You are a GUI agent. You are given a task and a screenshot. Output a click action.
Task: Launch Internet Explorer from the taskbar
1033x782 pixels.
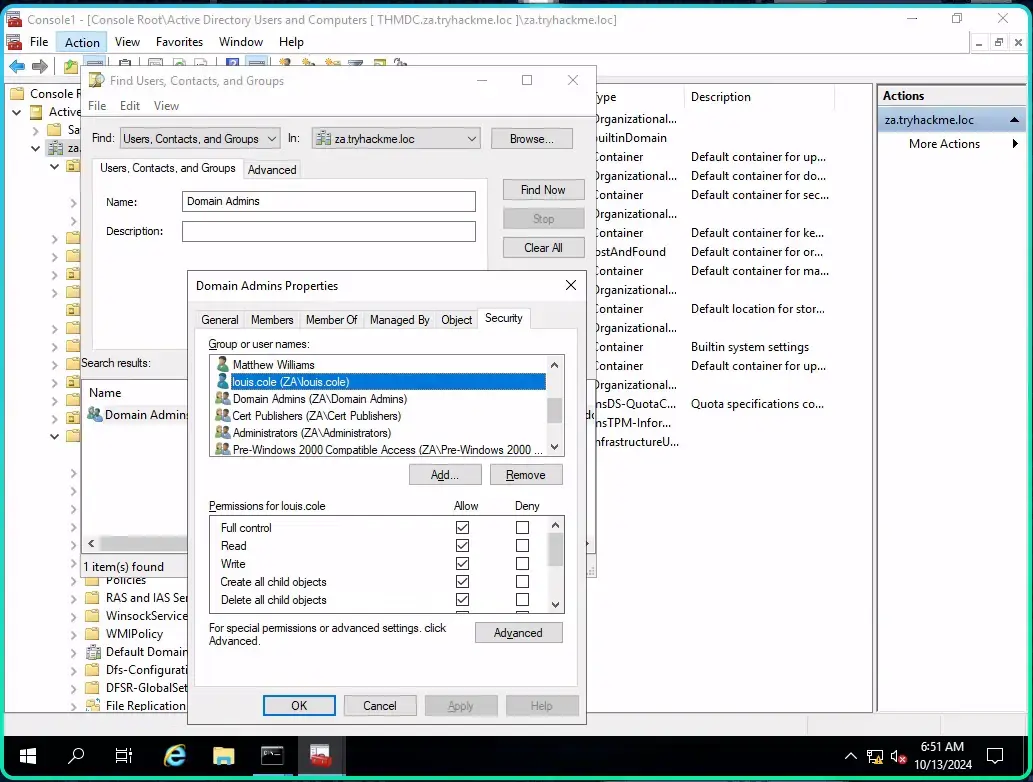tap(175, 756)
